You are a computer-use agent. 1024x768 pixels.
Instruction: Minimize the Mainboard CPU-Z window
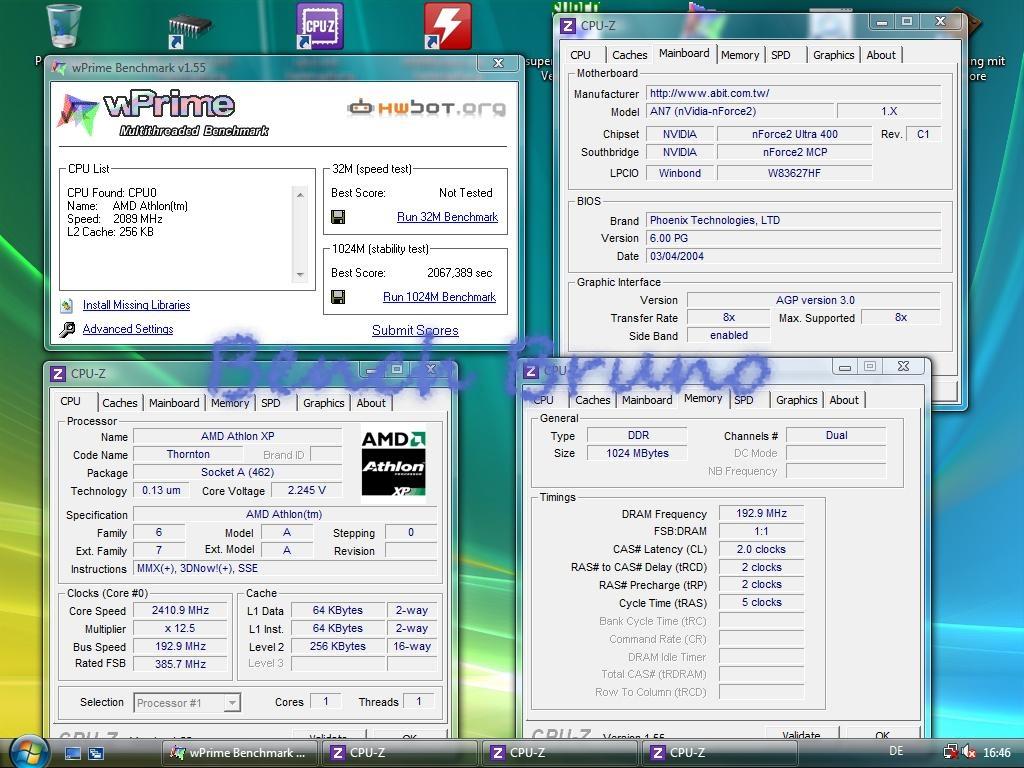pyautogui.click(x=882, y=22)
